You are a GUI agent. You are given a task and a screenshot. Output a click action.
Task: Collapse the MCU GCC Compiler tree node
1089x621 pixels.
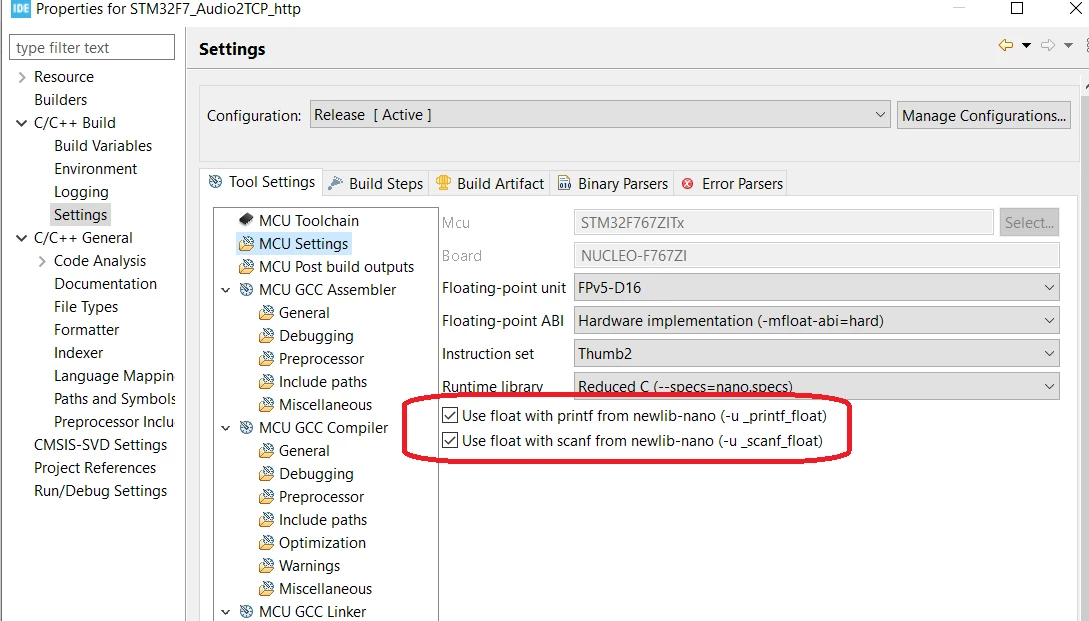point(226,428)
